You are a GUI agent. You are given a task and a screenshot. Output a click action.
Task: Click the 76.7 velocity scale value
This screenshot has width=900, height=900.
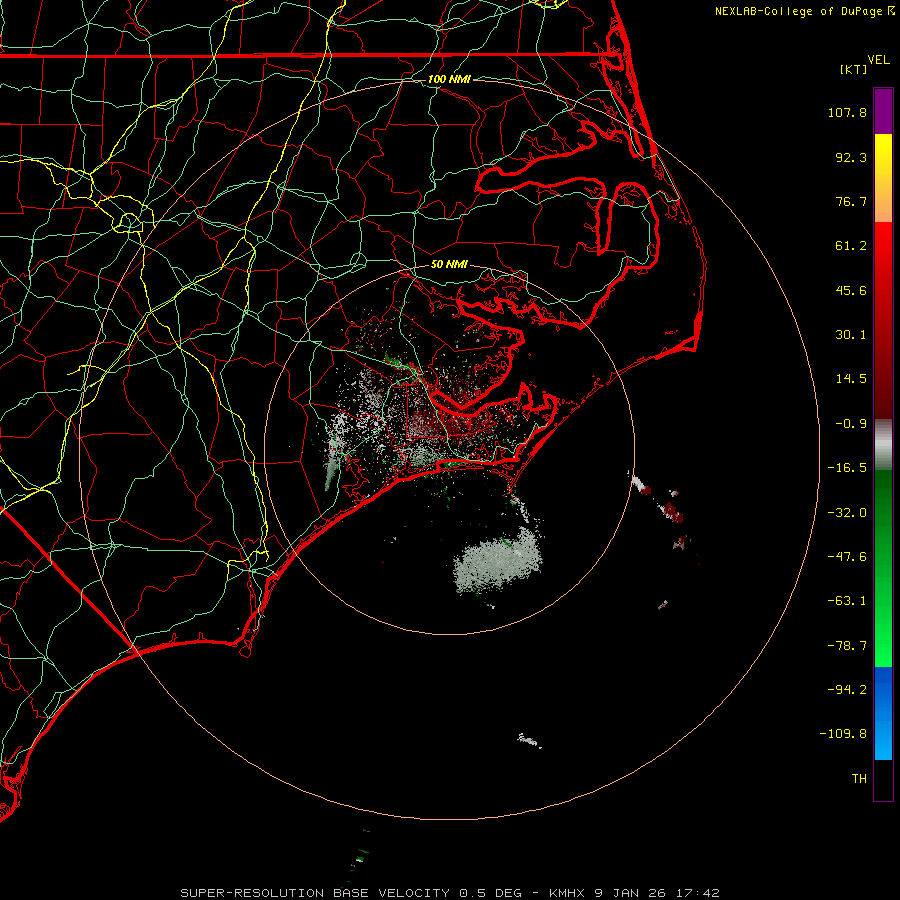tap(851, 201)
